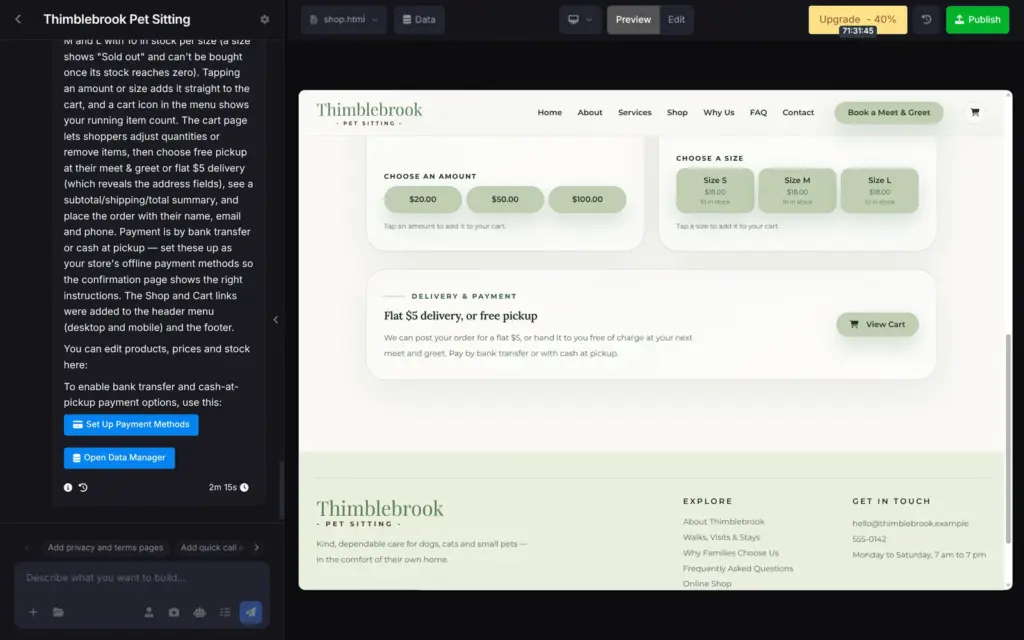Screen dimensions: 1024x640
Task: Switch to Preview mode
Action: point(633,20)
